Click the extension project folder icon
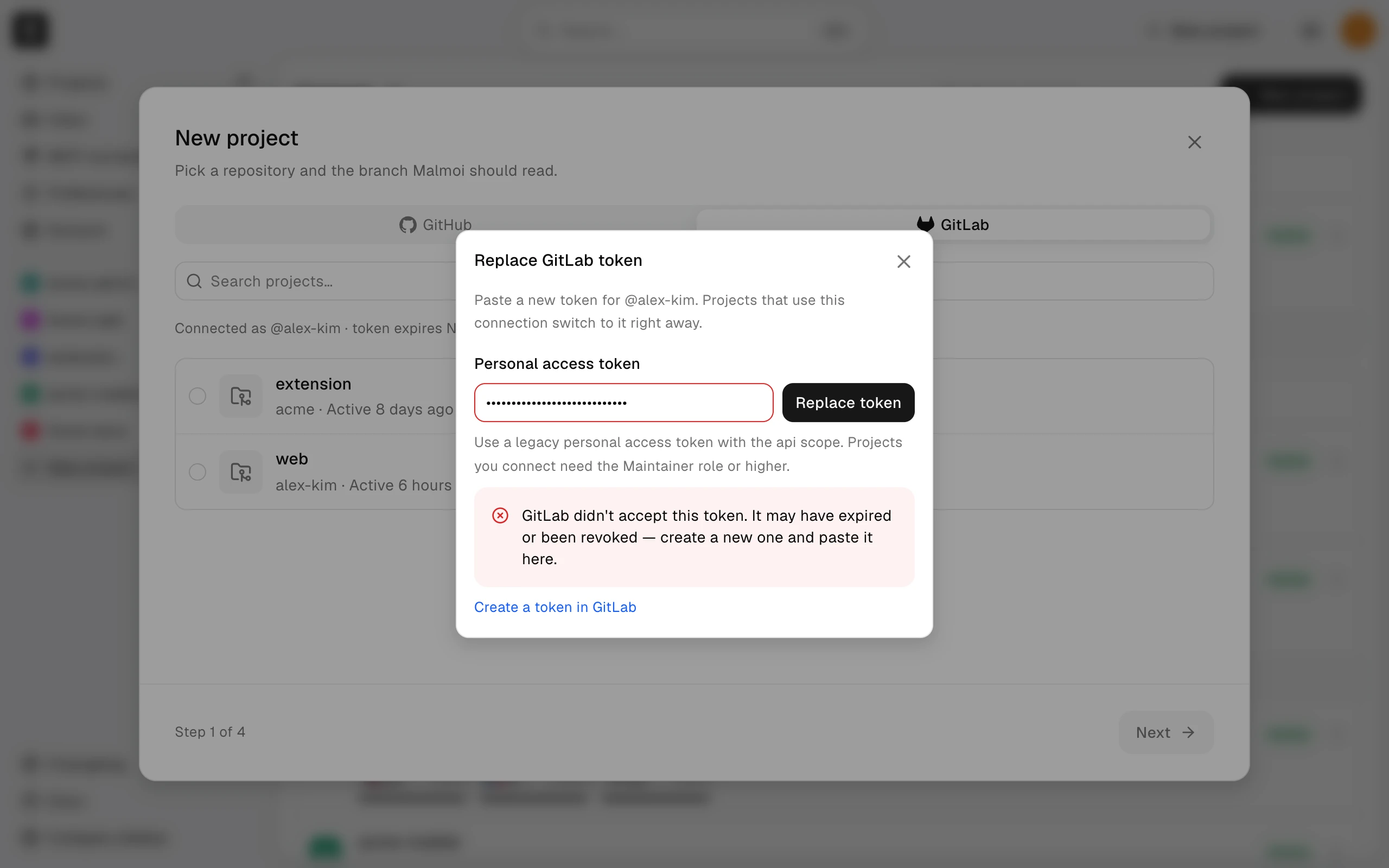This screenshot has width=1389, height=868. coord(240,396)
